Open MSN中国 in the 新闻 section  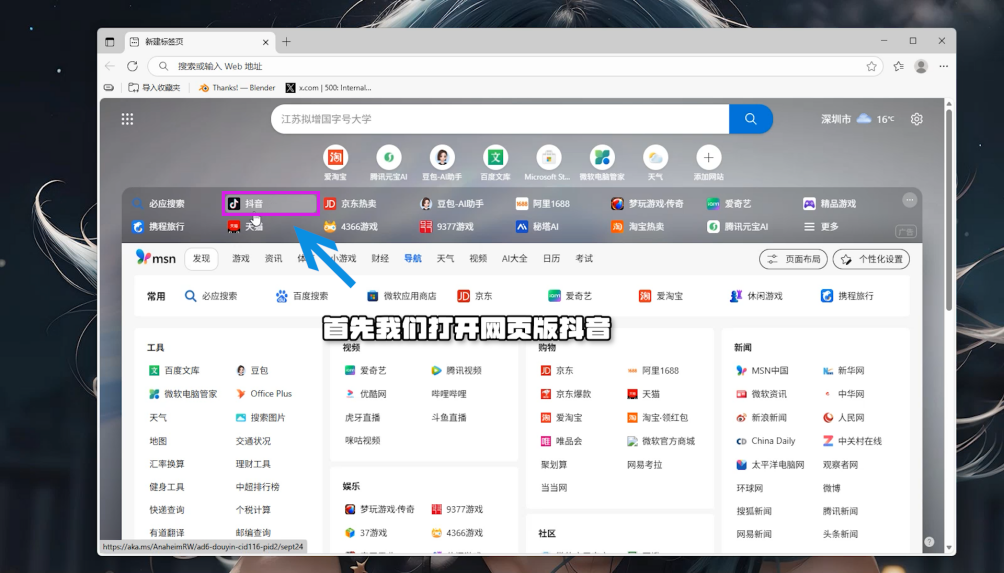762,371
